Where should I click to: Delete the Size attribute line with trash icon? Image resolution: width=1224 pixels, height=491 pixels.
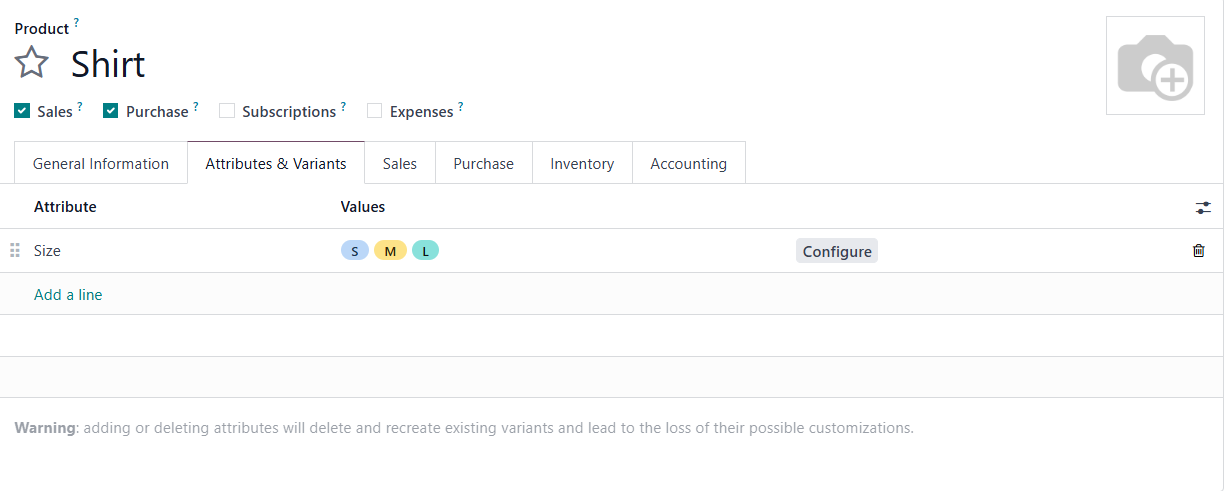coord(1198,251)
